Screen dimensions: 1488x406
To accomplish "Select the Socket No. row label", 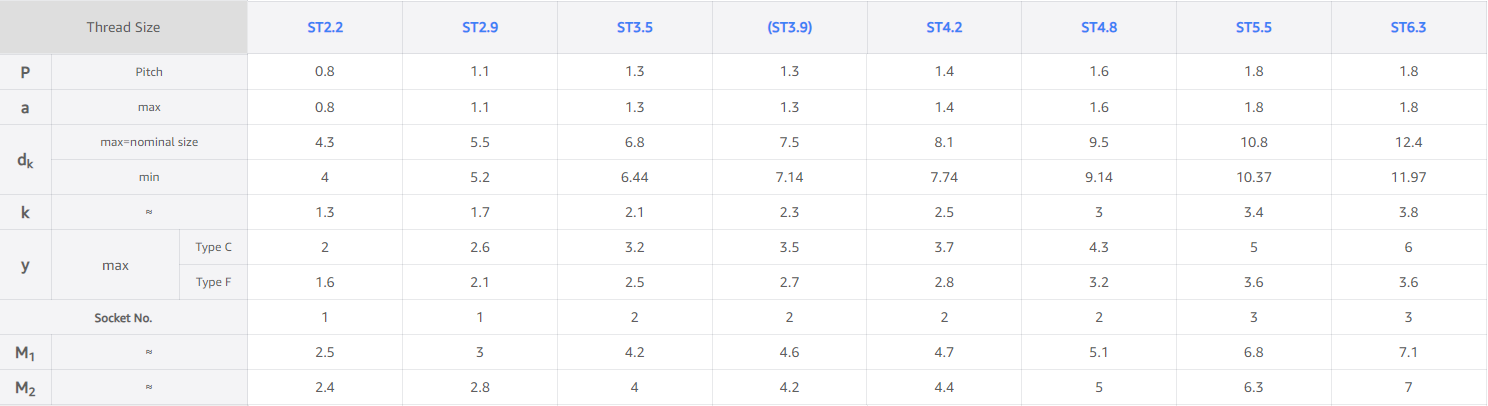I will tap(123, 317).
